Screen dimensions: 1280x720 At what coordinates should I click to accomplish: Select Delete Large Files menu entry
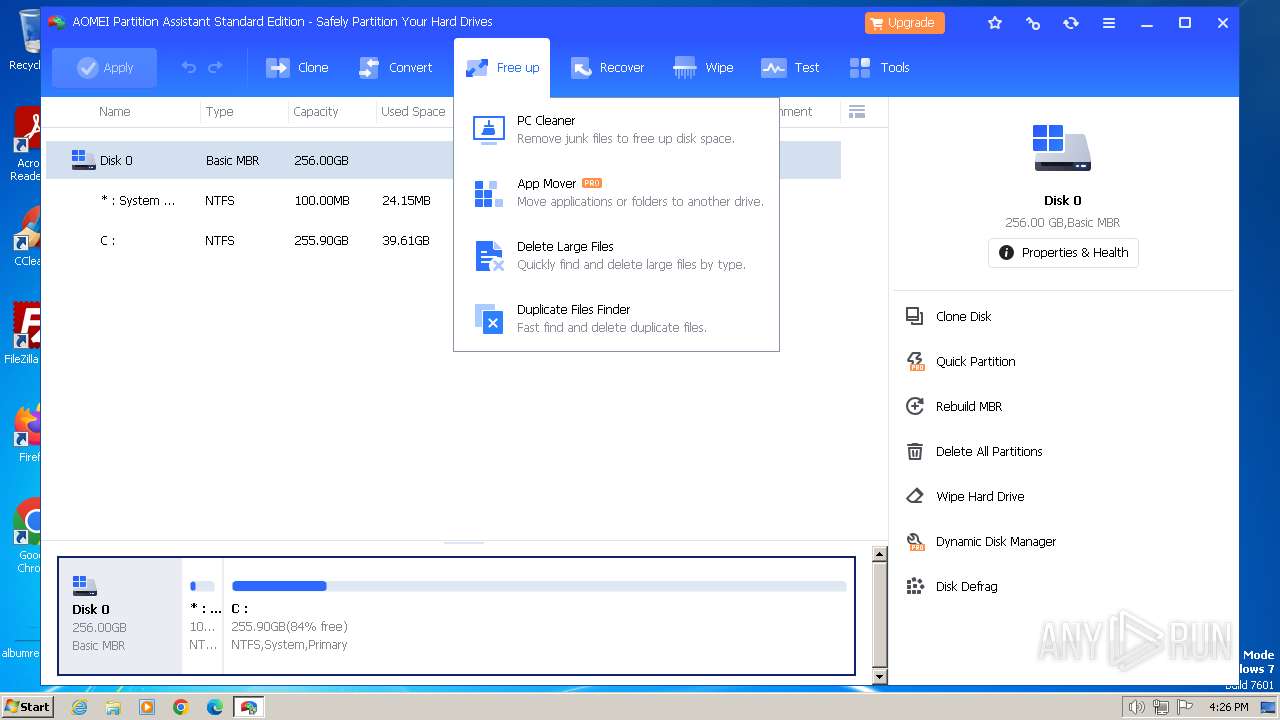point(616,255)
